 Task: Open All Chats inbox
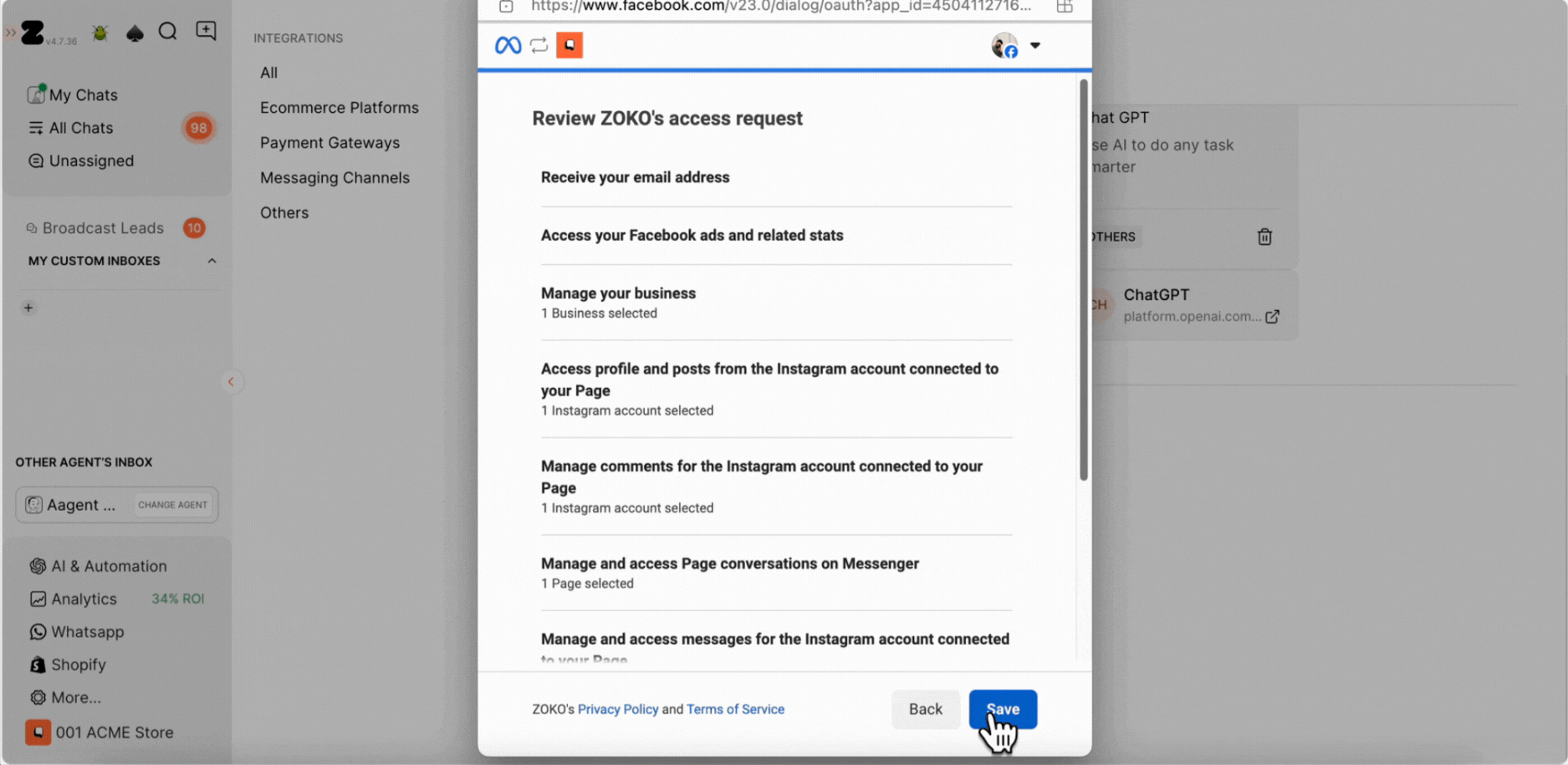pos(80,128)
